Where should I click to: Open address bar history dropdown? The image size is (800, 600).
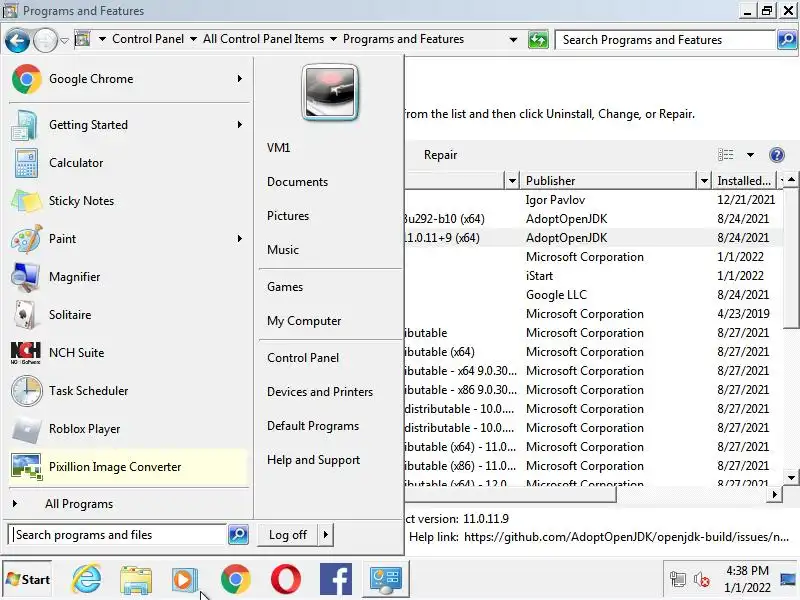513,40
